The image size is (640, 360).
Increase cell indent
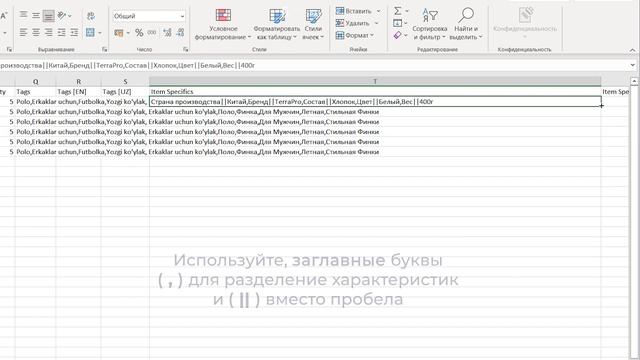[74, 32]
